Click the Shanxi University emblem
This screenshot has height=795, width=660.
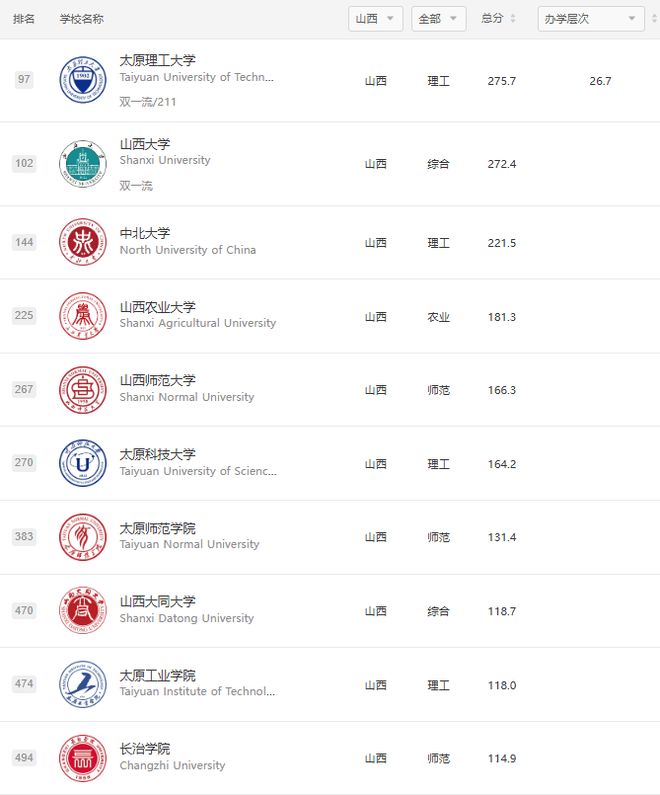(83, 164)
